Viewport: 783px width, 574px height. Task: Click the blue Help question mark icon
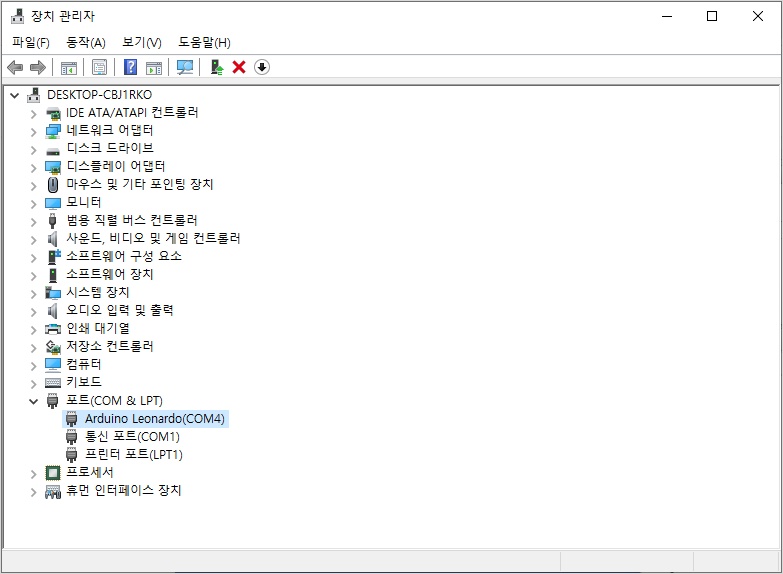click(x=130, y=67)
